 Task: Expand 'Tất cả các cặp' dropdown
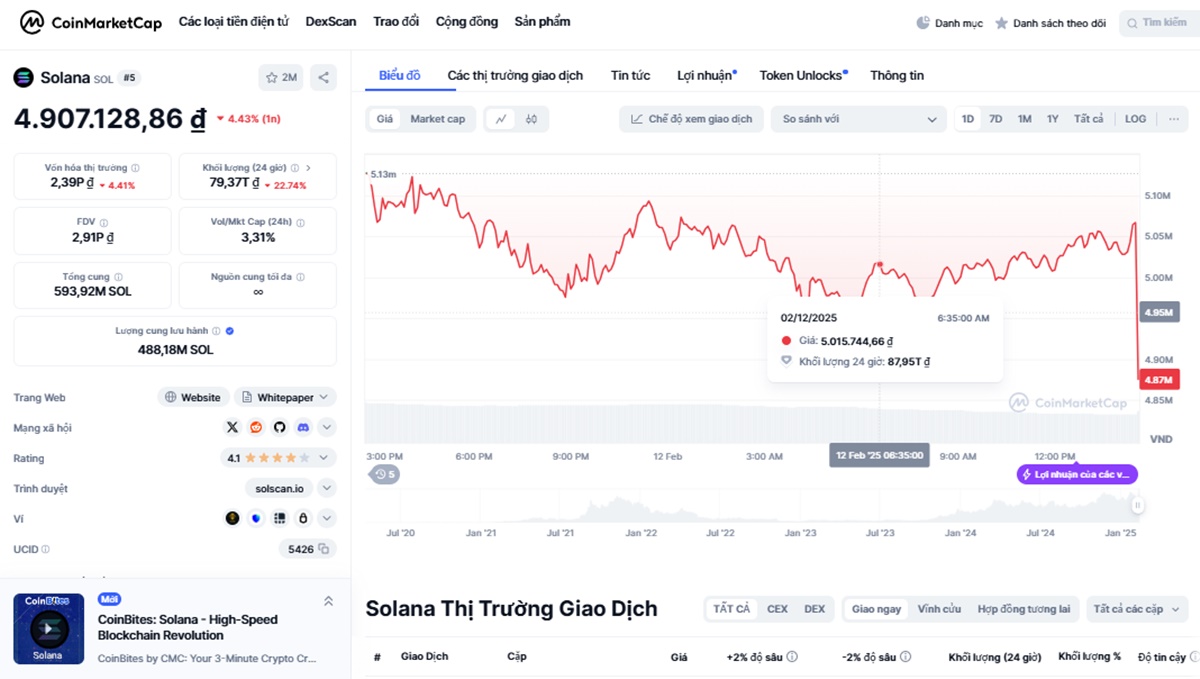tap(1136, 609)
